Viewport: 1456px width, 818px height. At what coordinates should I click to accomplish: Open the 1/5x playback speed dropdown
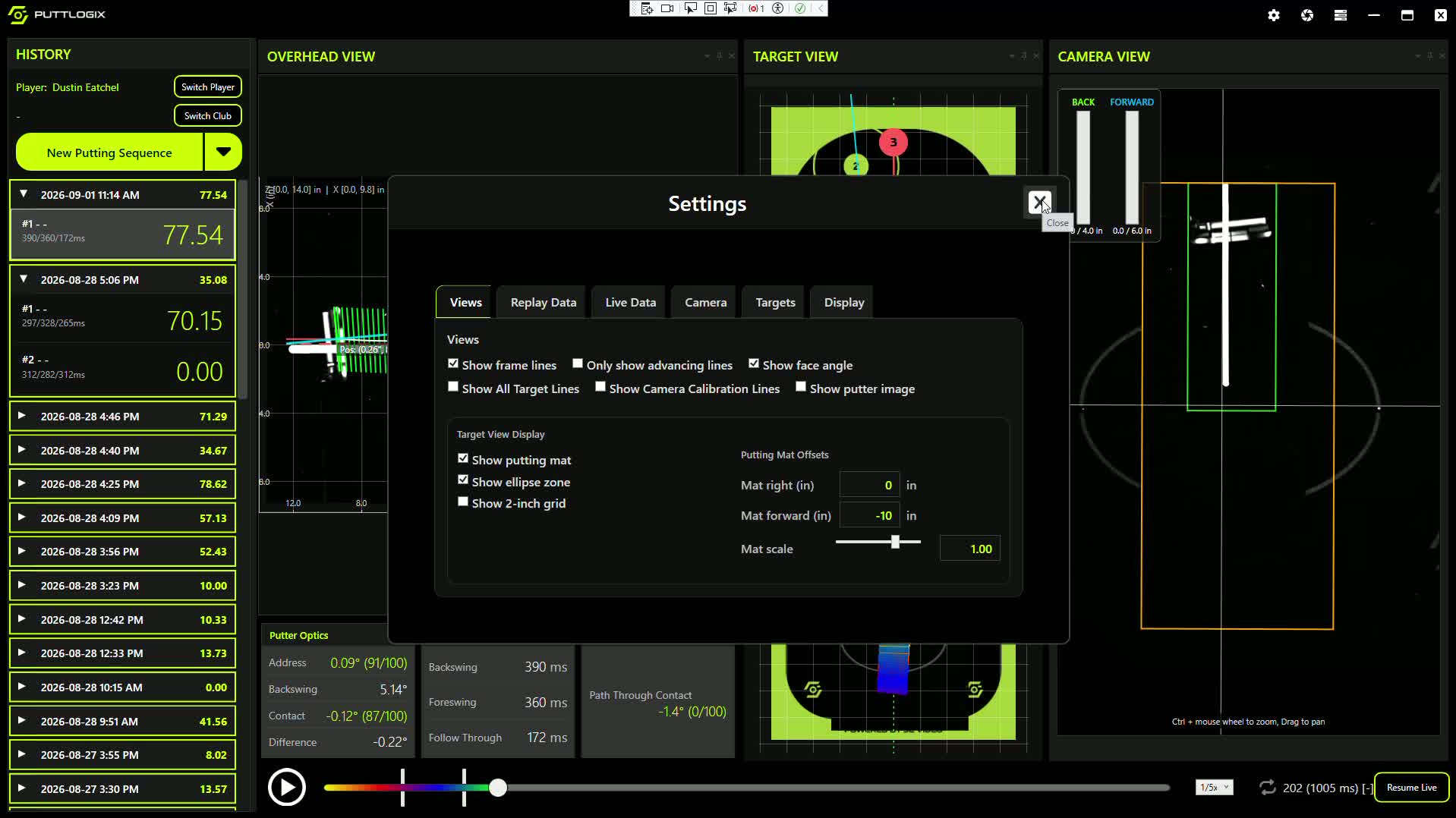pos(1214,788)
